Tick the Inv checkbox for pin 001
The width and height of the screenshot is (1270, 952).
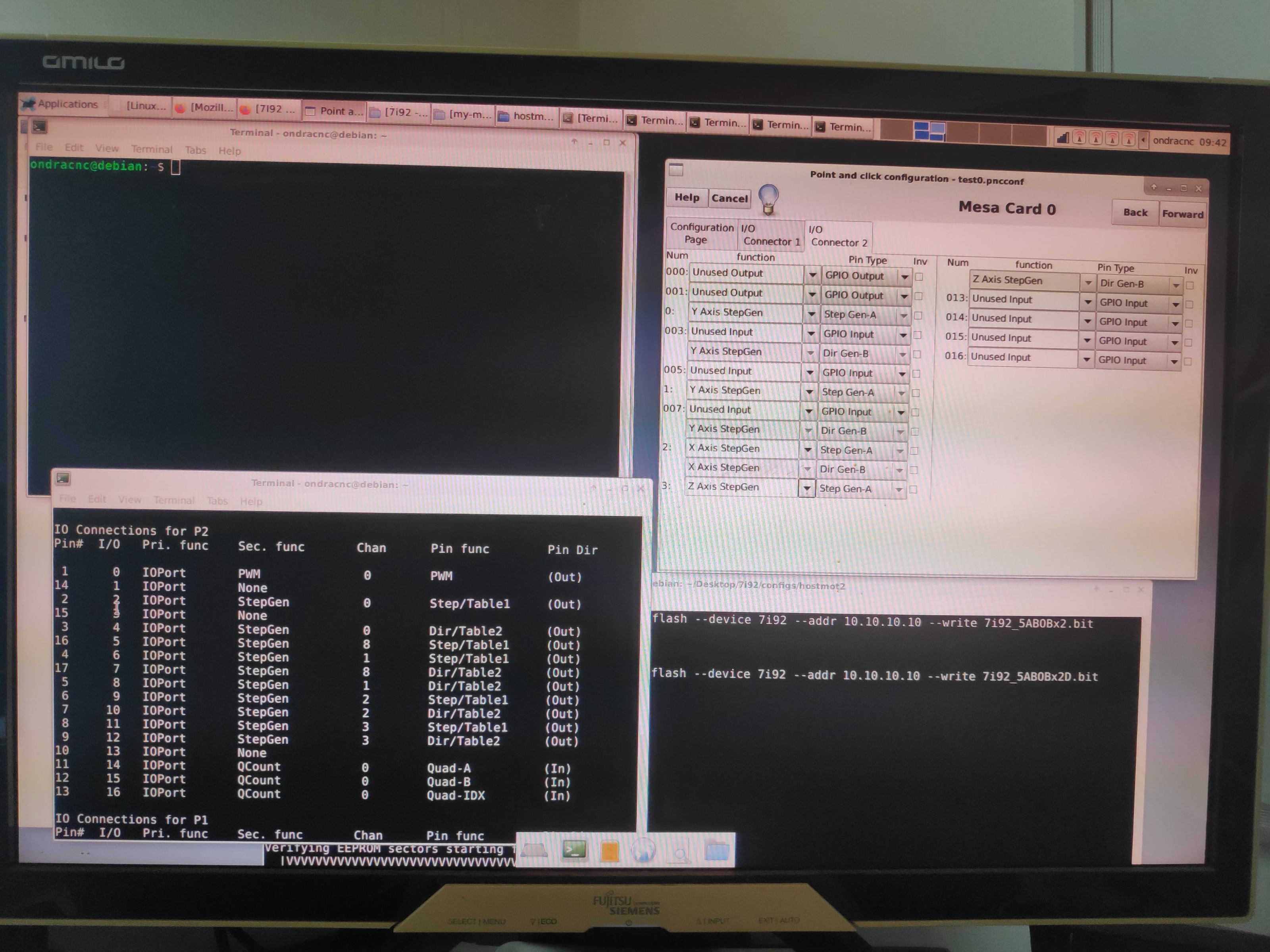click(x=918, y=296)
